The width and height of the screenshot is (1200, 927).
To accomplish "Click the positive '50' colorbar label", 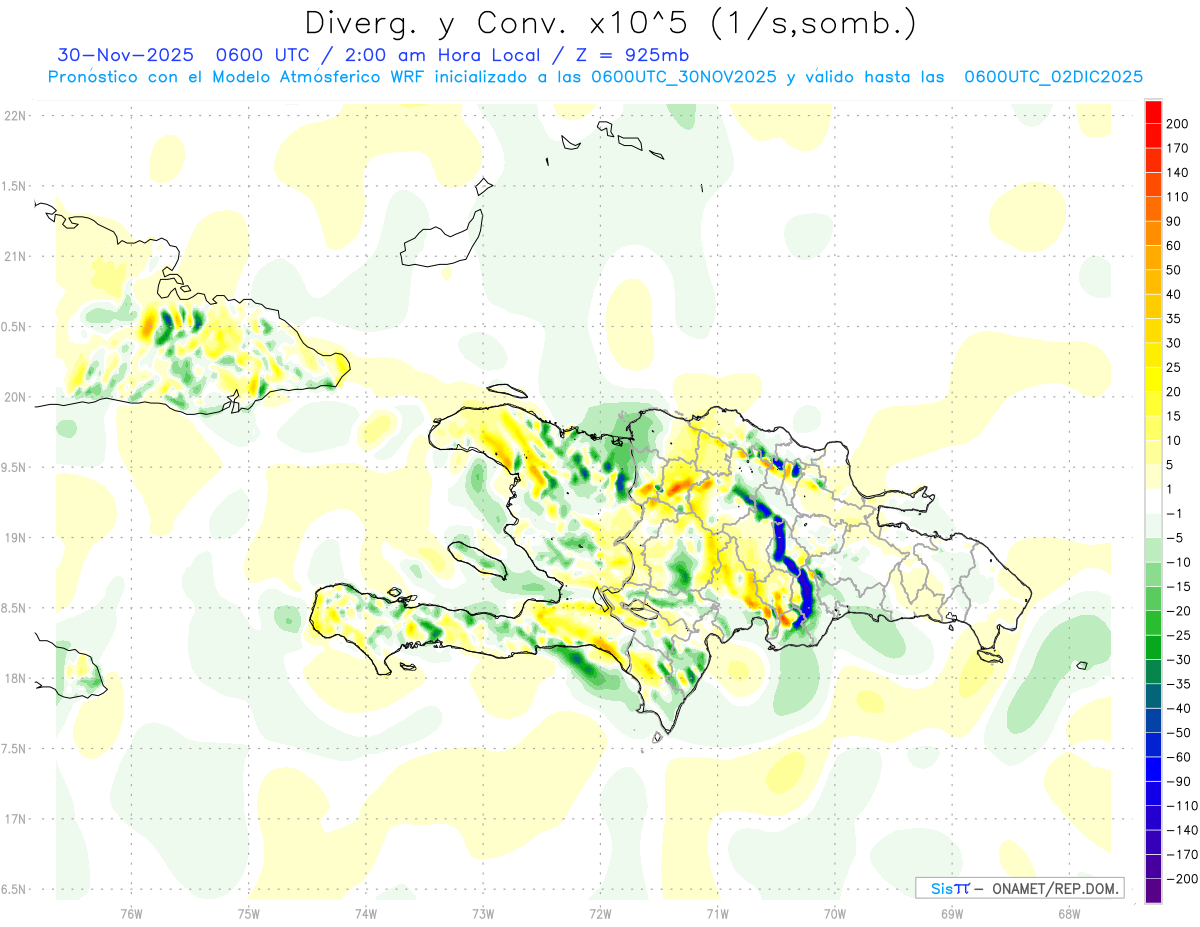I will click(x=1175, y=270).
